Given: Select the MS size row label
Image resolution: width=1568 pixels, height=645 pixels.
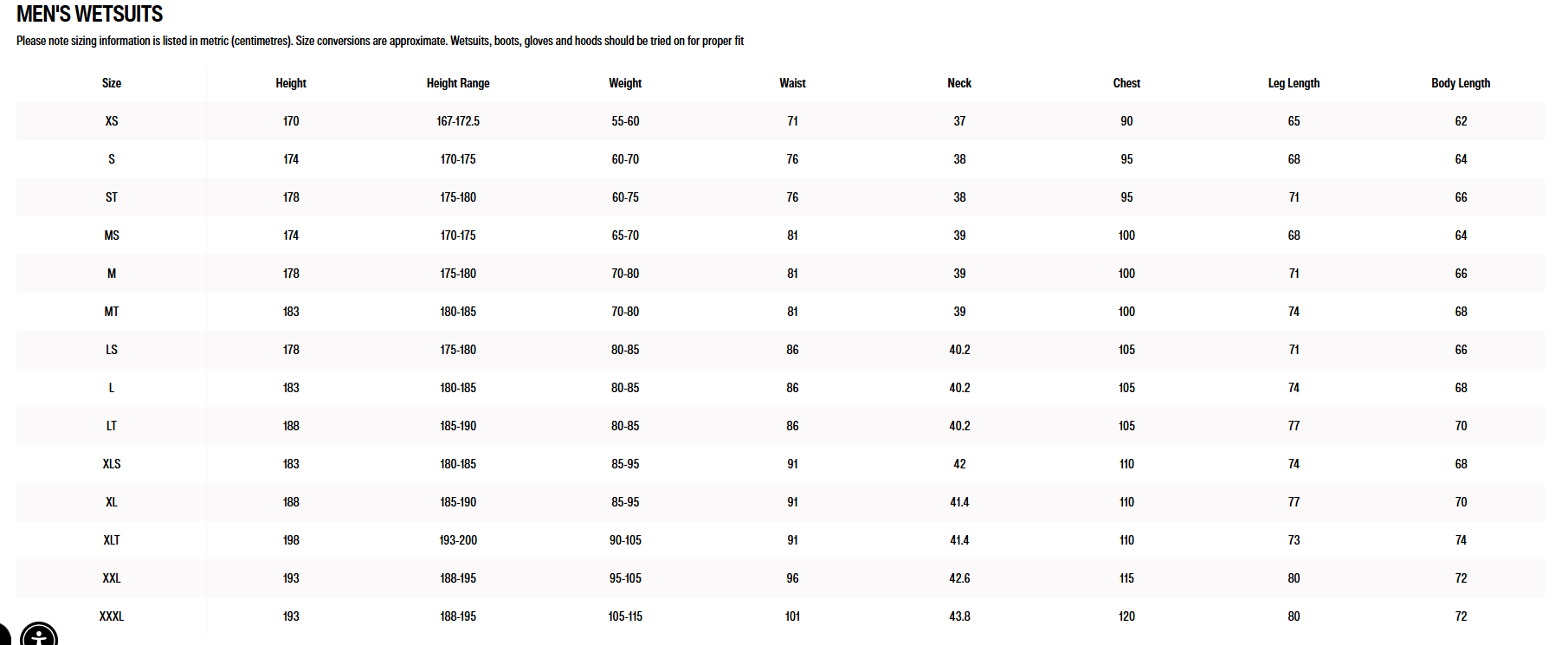Looking at the screenshot, I should click(x=112, y=235).
